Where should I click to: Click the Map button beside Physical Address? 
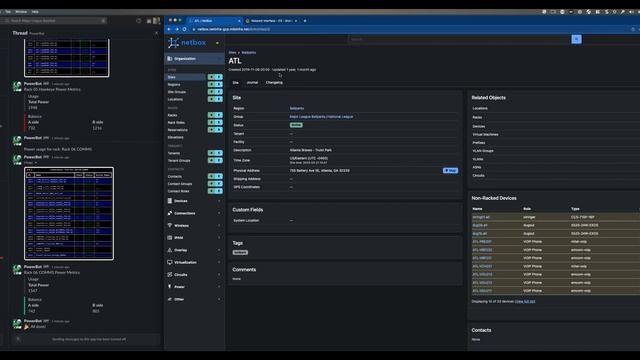click(x=450, y=171)
